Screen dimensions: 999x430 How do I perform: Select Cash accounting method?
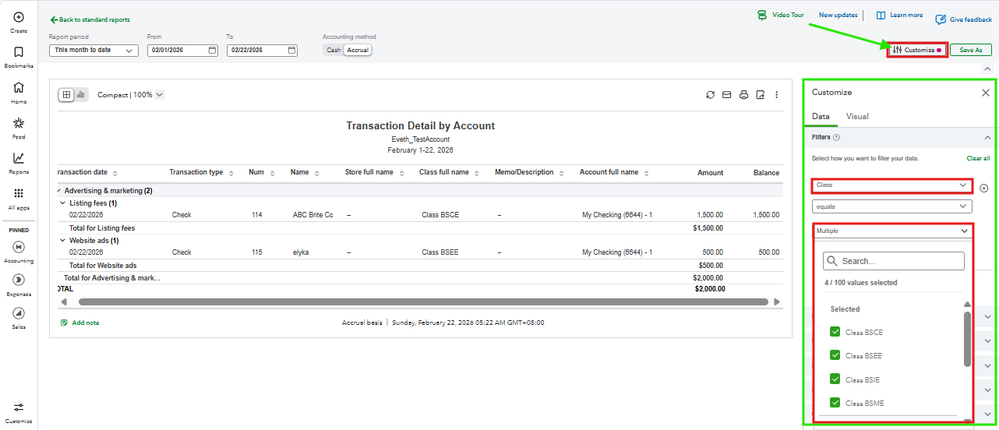(334, 50)
